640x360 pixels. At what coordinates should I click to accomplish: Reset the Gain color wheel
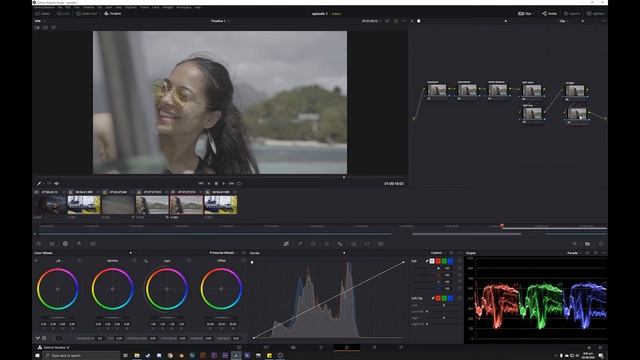(x=189, y=260)
